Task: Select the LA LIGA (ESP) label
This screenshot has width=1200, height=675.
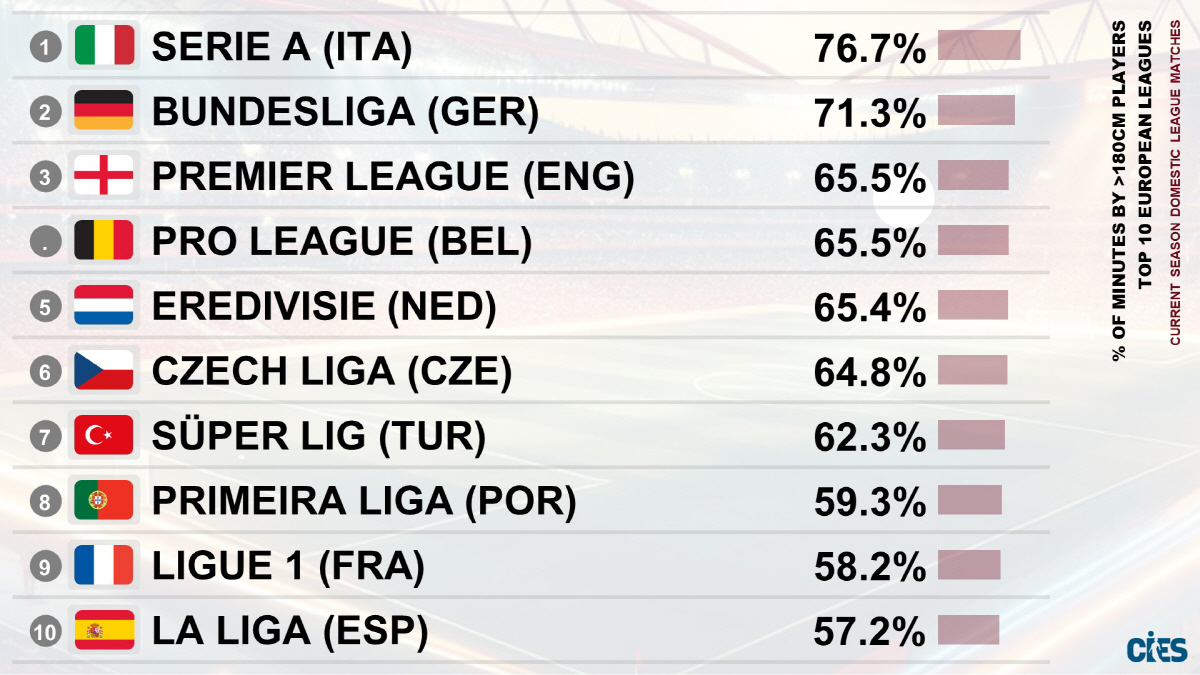Action: [289, 631]
